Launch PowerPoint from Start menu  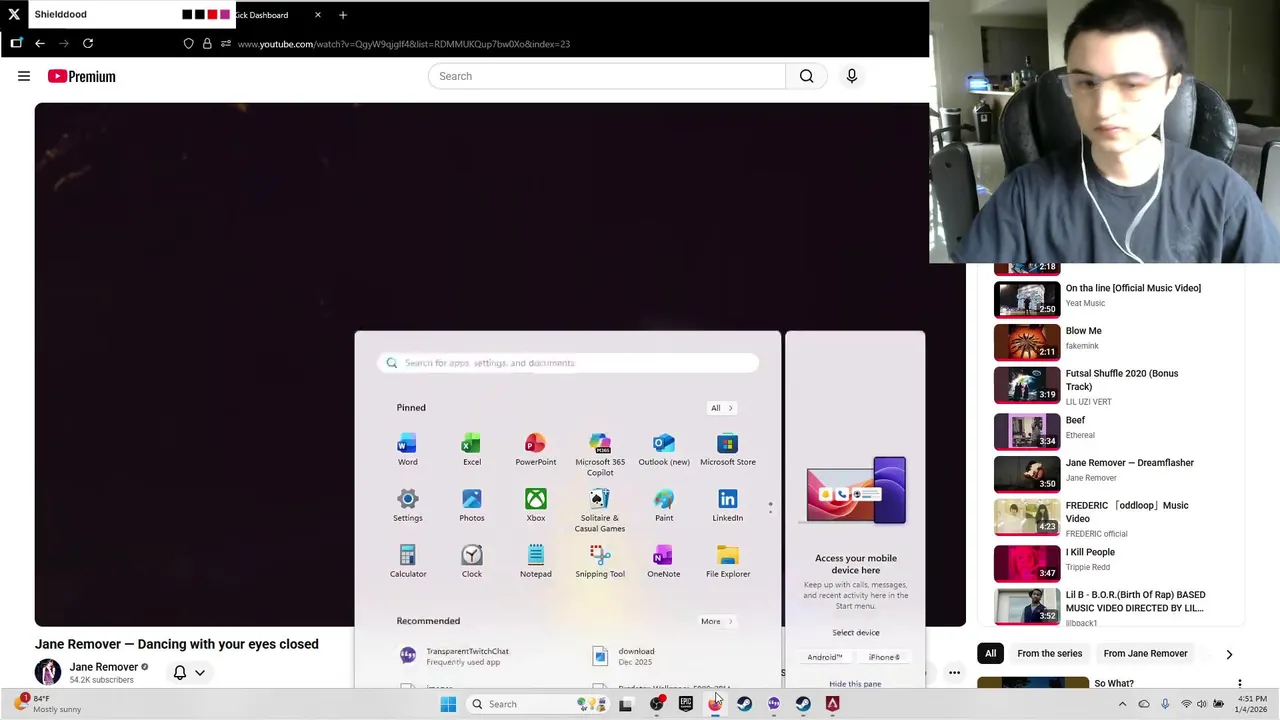(x=535, y=450)
